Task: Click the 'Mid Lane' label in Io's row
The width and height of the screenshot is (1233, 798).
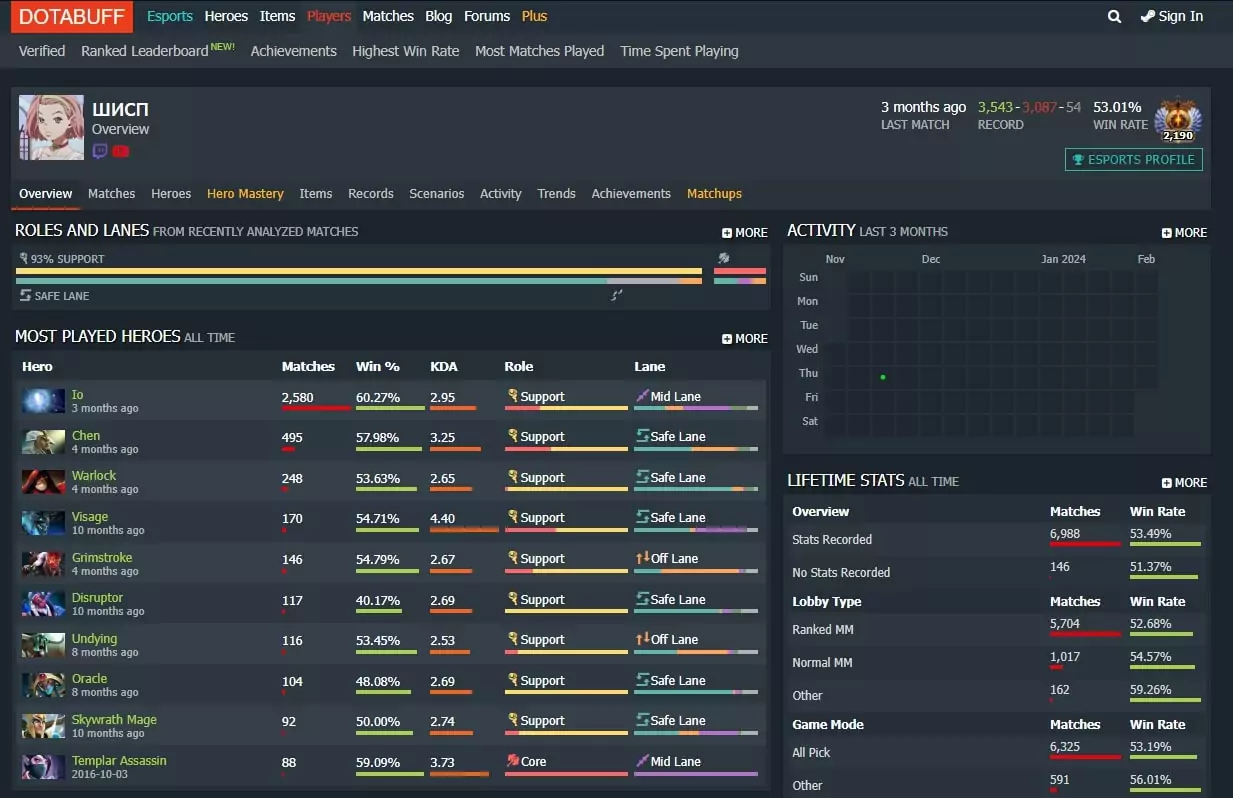Action: [x=676, y=397]
